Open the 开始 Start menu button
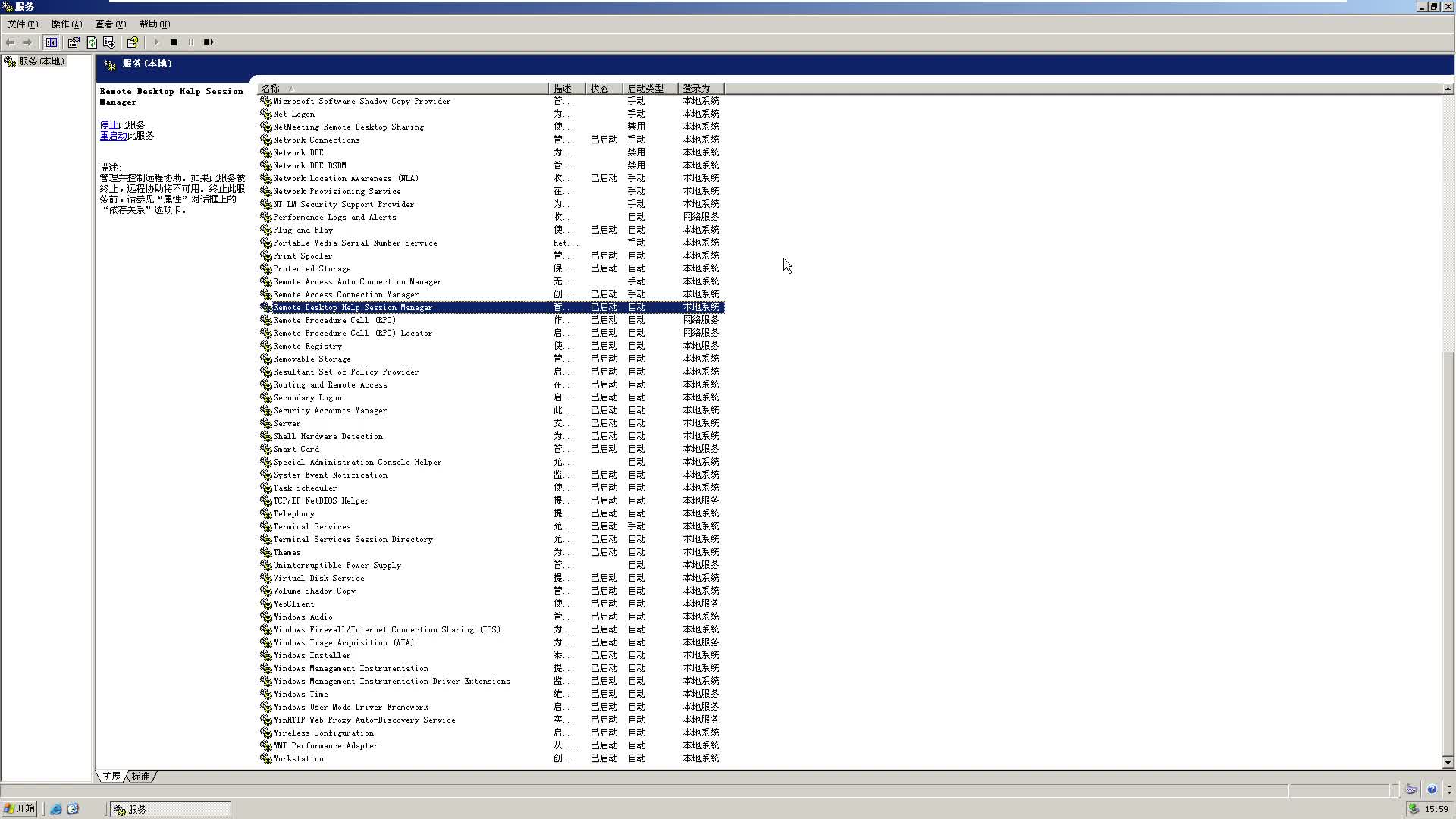Image resolution: width=1456 pixels, height=819 pixels. [x=20, y=809]
